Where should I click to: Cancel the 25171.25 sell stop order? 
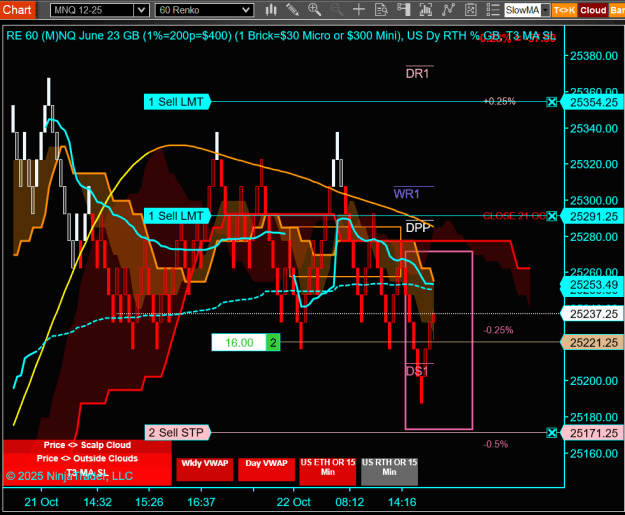(552, 433)
